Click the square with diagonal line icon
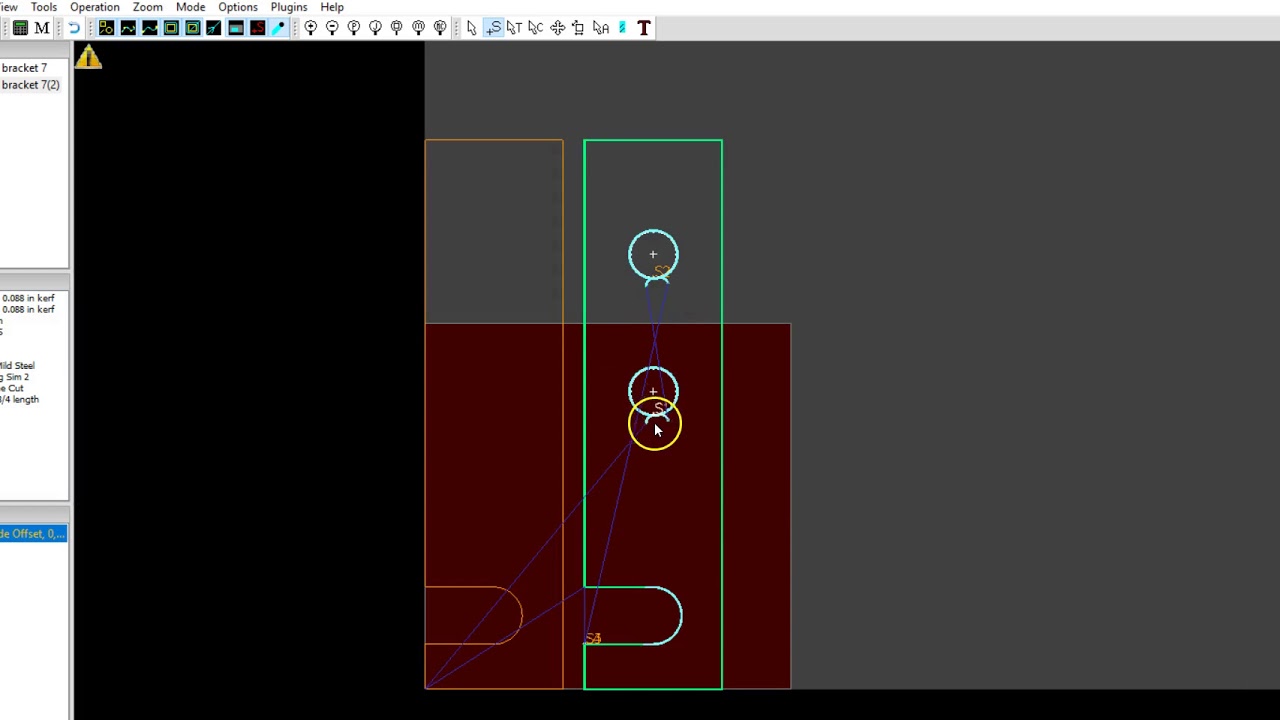The height and width of the screenshot is (720, 1280). [x=192, y=28]
